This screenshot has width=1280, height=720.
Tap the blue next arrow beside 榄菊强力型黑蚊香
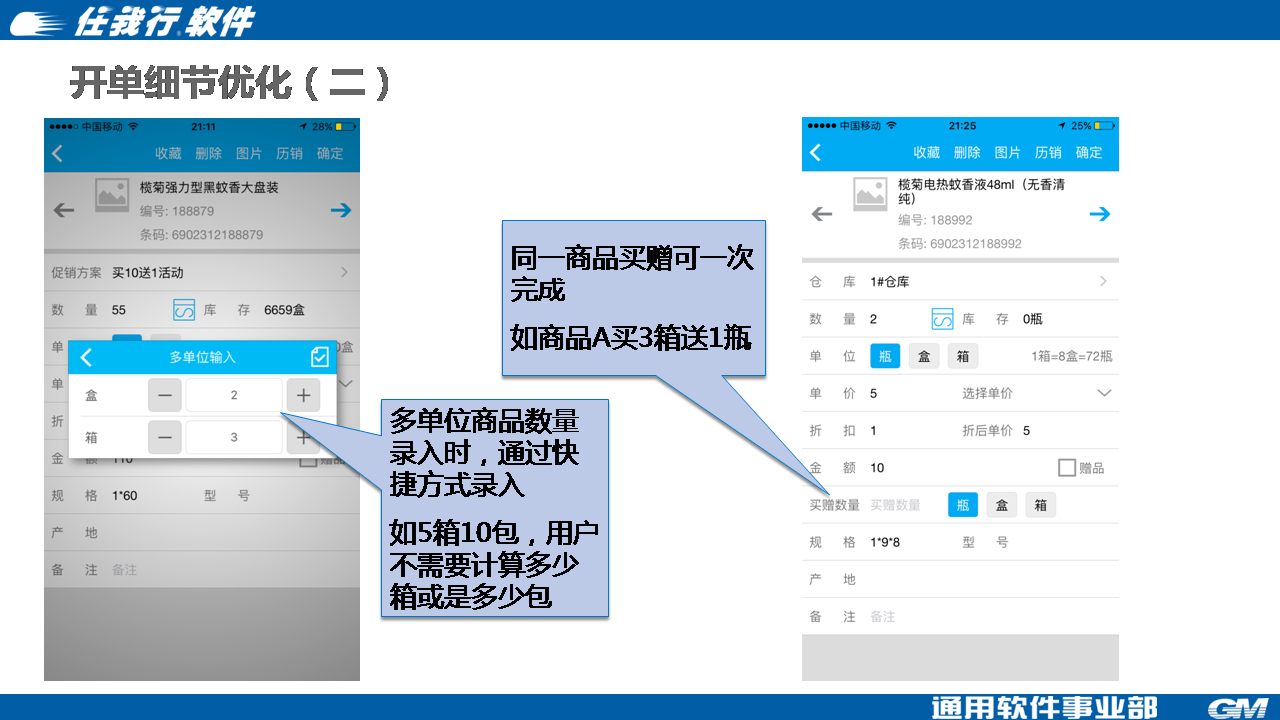341,210
